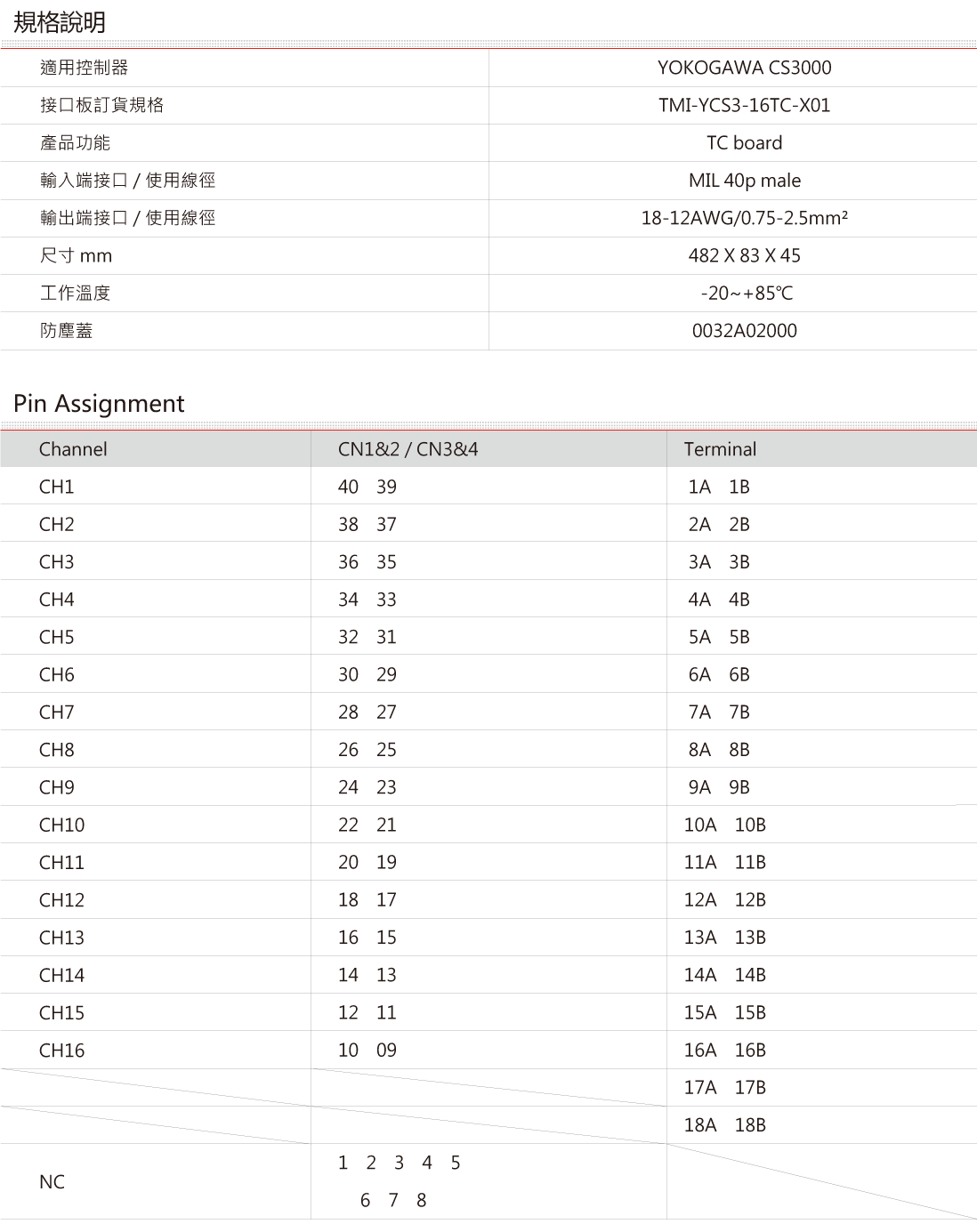
Task: Click the 38 37 pin cell
Action: click(367, 524)
